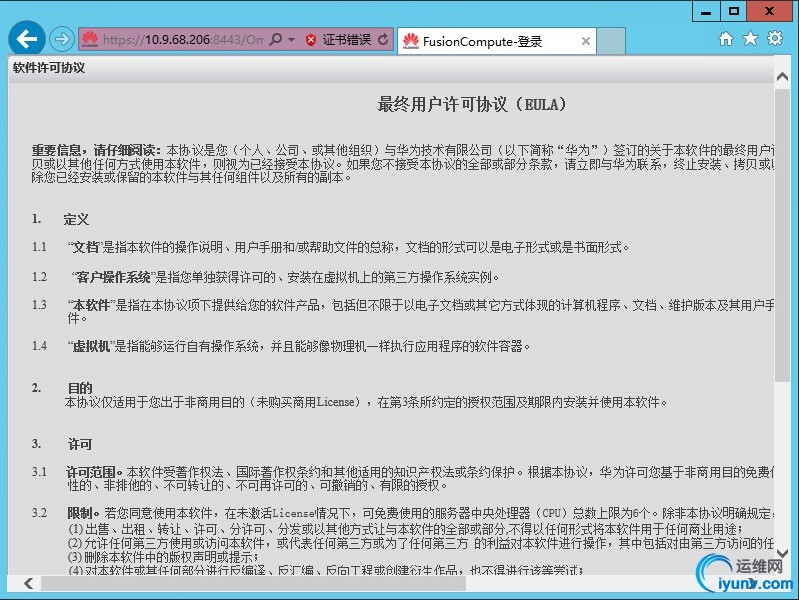Click section heading 目的
The width and height of the screenshot is (799, 600).
[80, 388]
